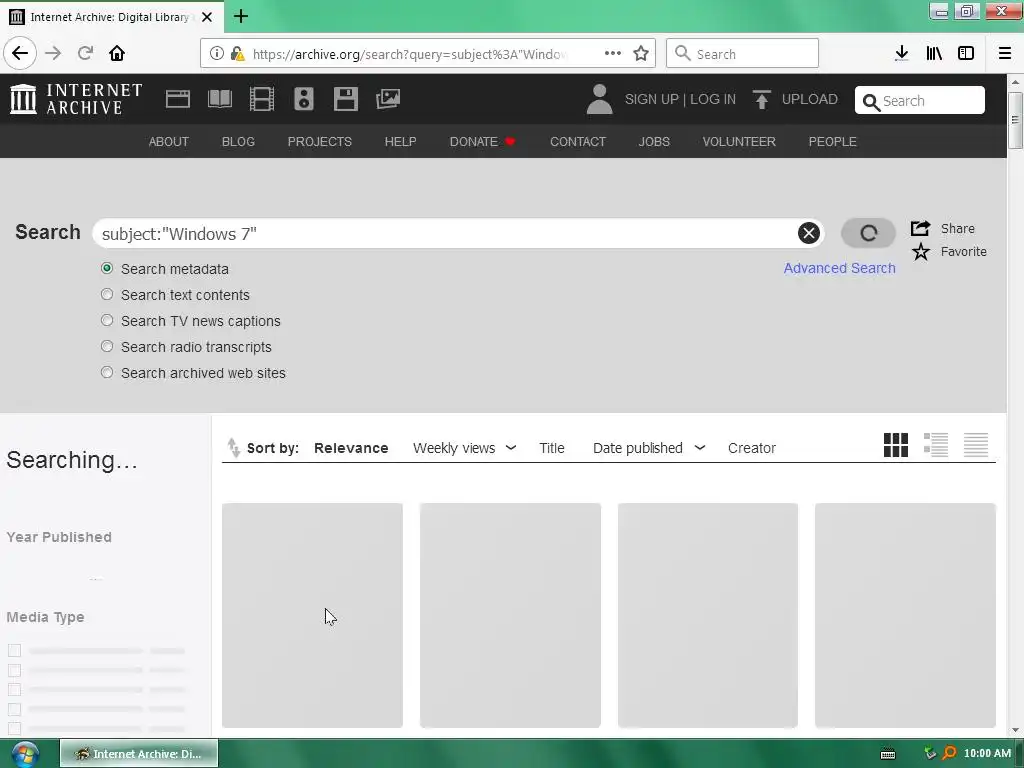
Task: Open the Audio speaker icon
Action: tap(304, 99)
